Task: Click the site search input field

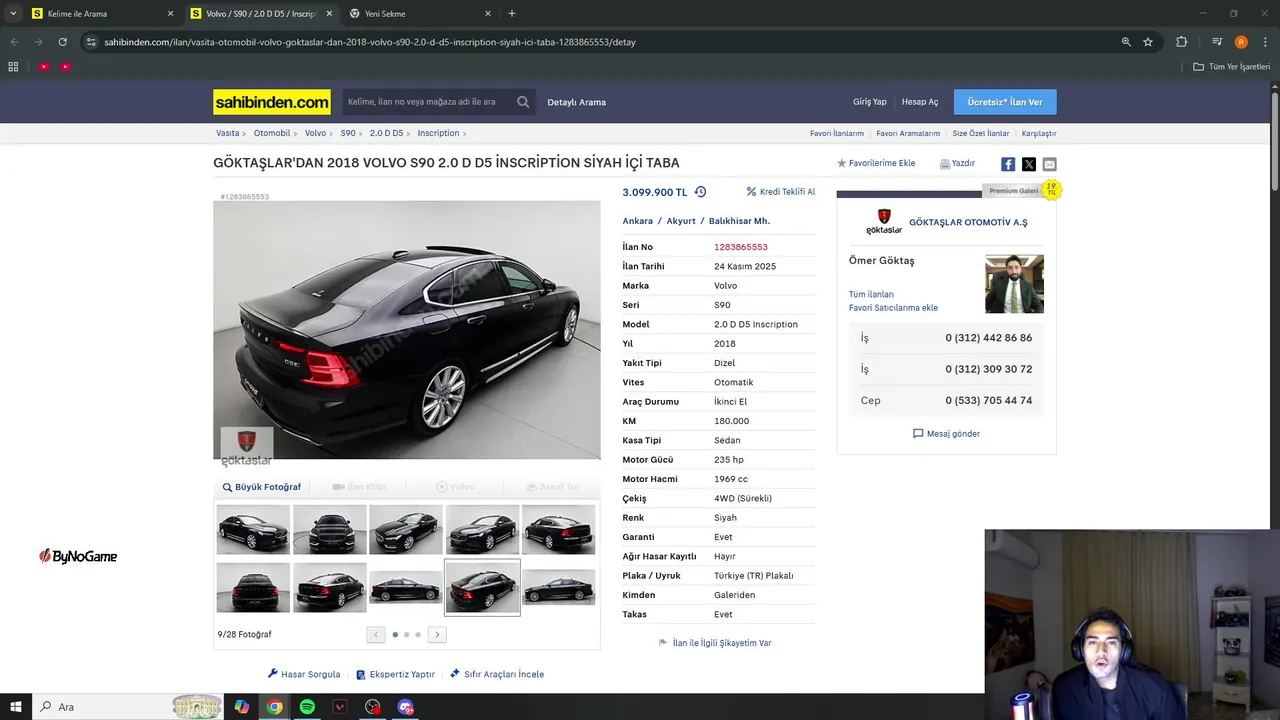Action: point(427,102)
